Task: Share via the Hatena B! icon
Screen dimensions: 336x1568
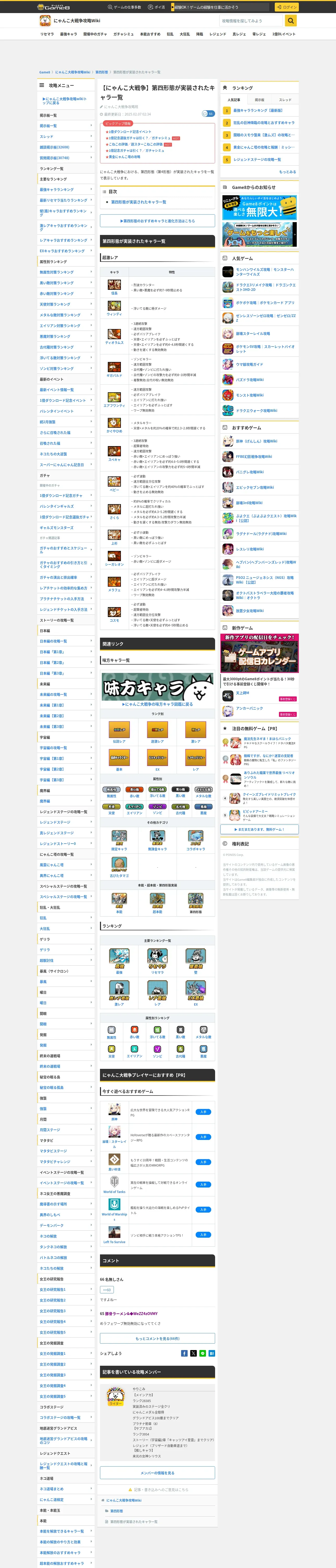Action: pyautogui.click(x=212, y=1353)
